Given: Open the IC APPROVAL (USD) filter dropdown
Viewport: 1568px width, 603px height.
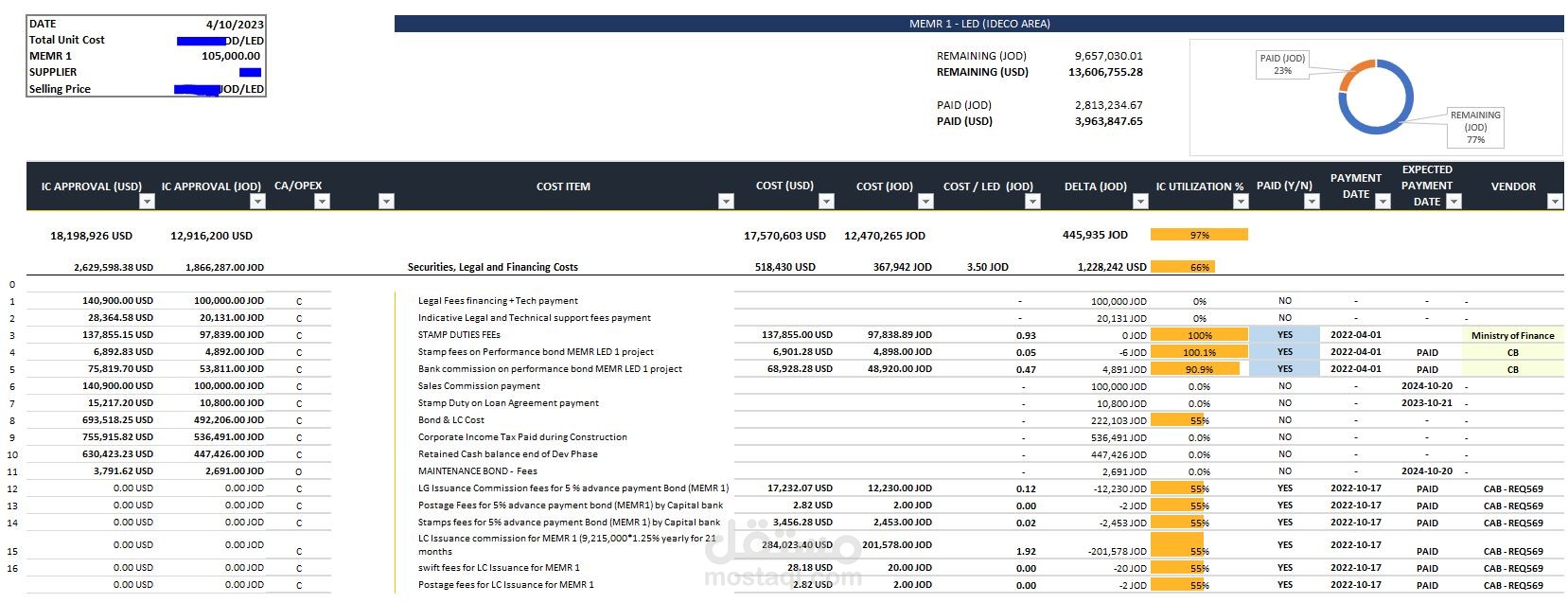Looking at the screenshot, I should [146, 202].
